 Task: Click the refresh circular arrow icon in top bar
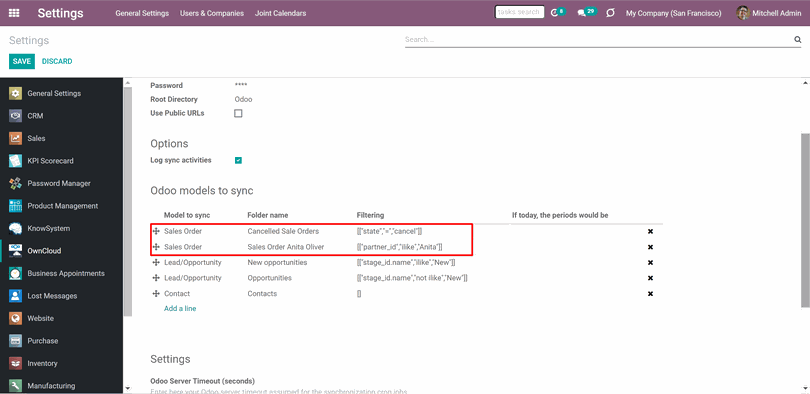click(610, 13)
